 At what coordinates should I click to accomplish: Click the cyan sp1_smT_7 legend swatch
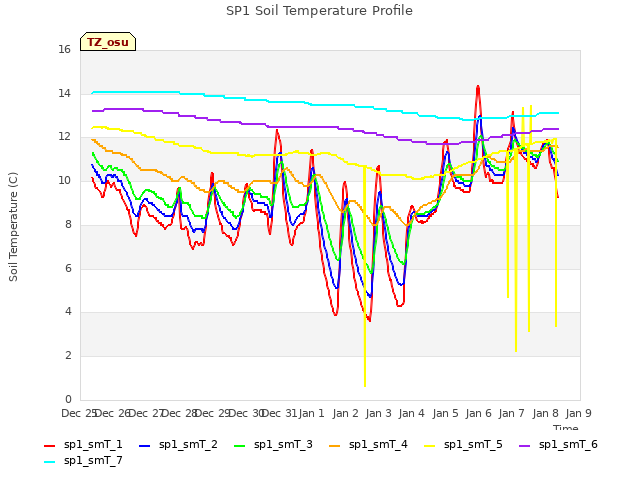point(49,462)
